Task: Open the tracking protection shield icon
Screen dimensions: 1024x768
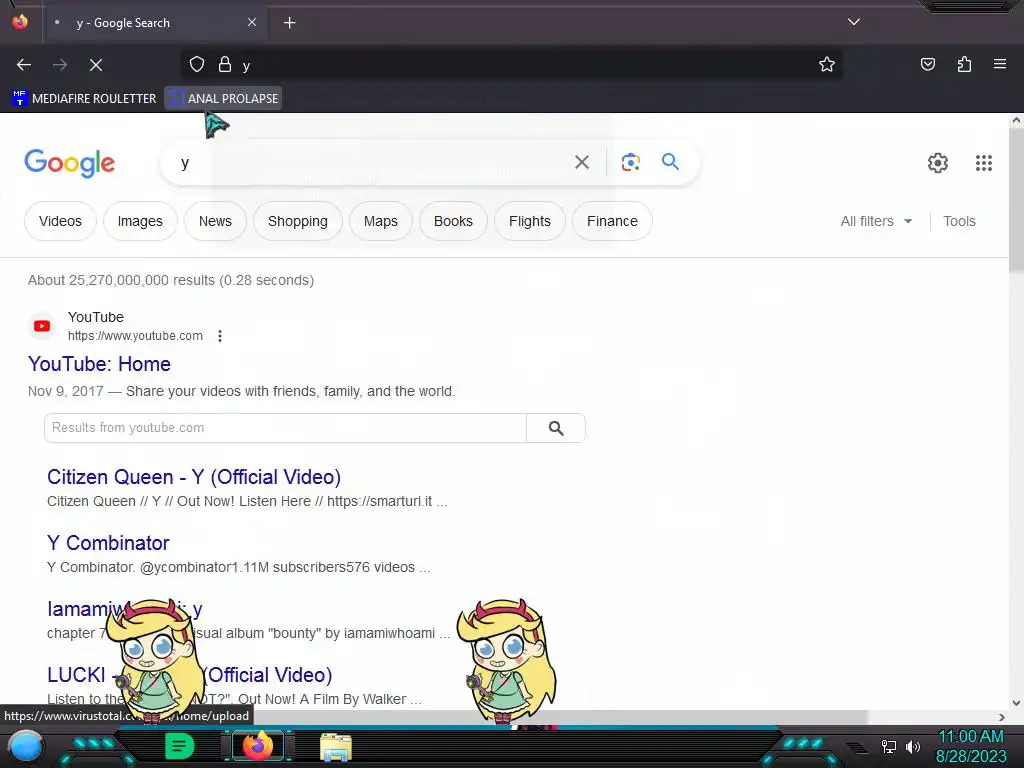Action: tap(197, 64)
